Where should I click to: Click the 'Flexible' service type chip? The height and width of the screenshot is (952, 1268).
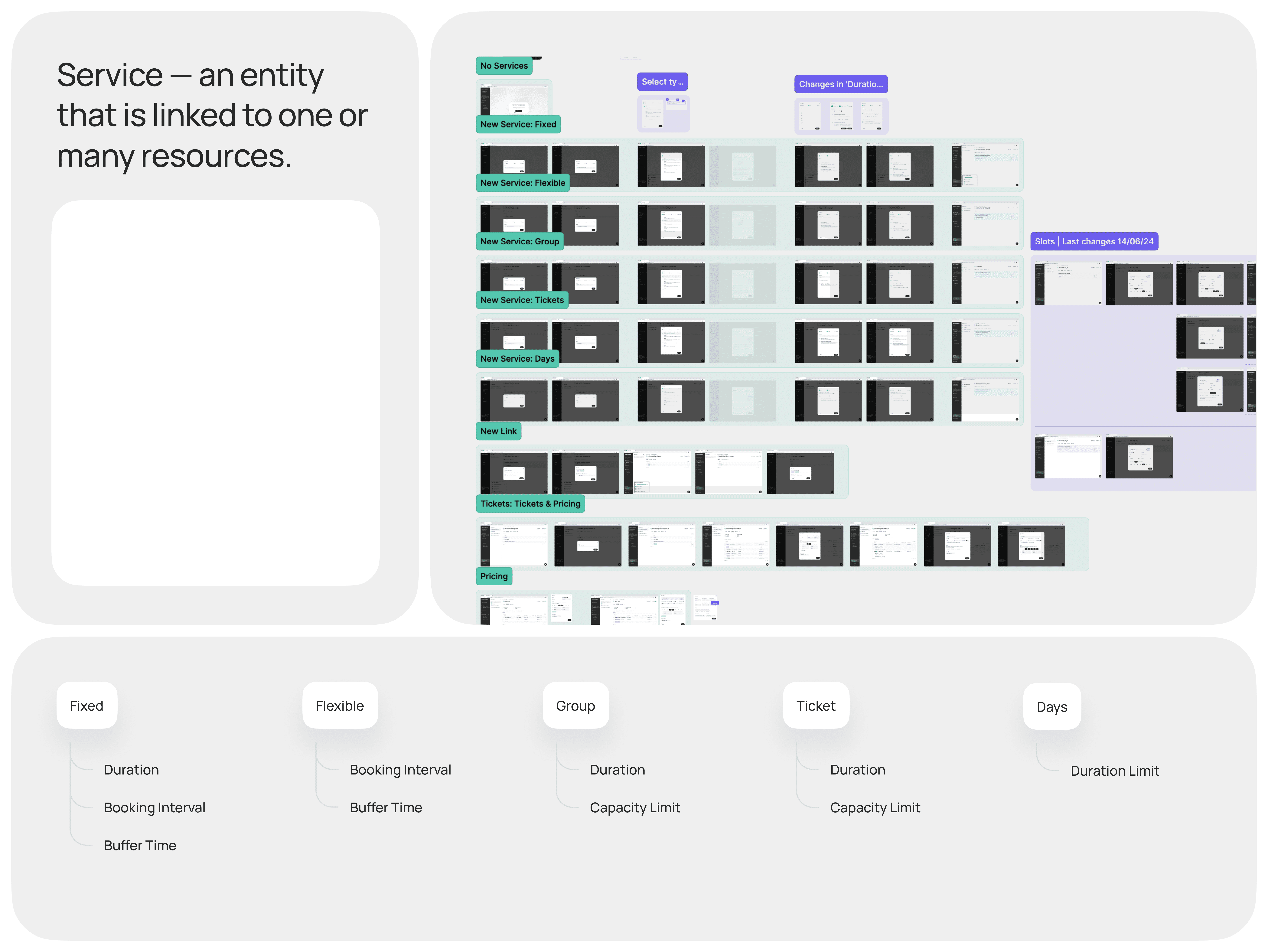(x=340, y=706)
